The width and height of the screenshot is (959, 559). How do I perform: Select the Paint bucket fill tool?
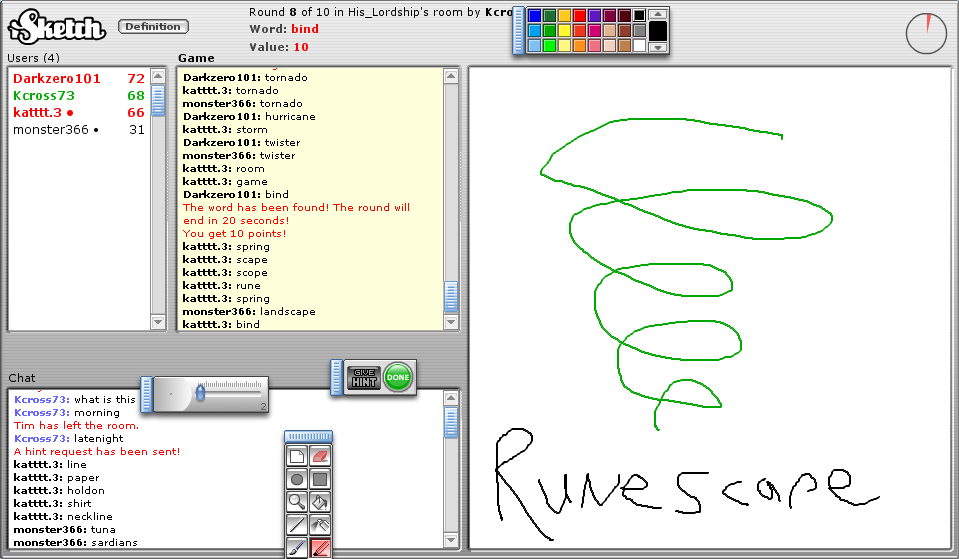320,502
